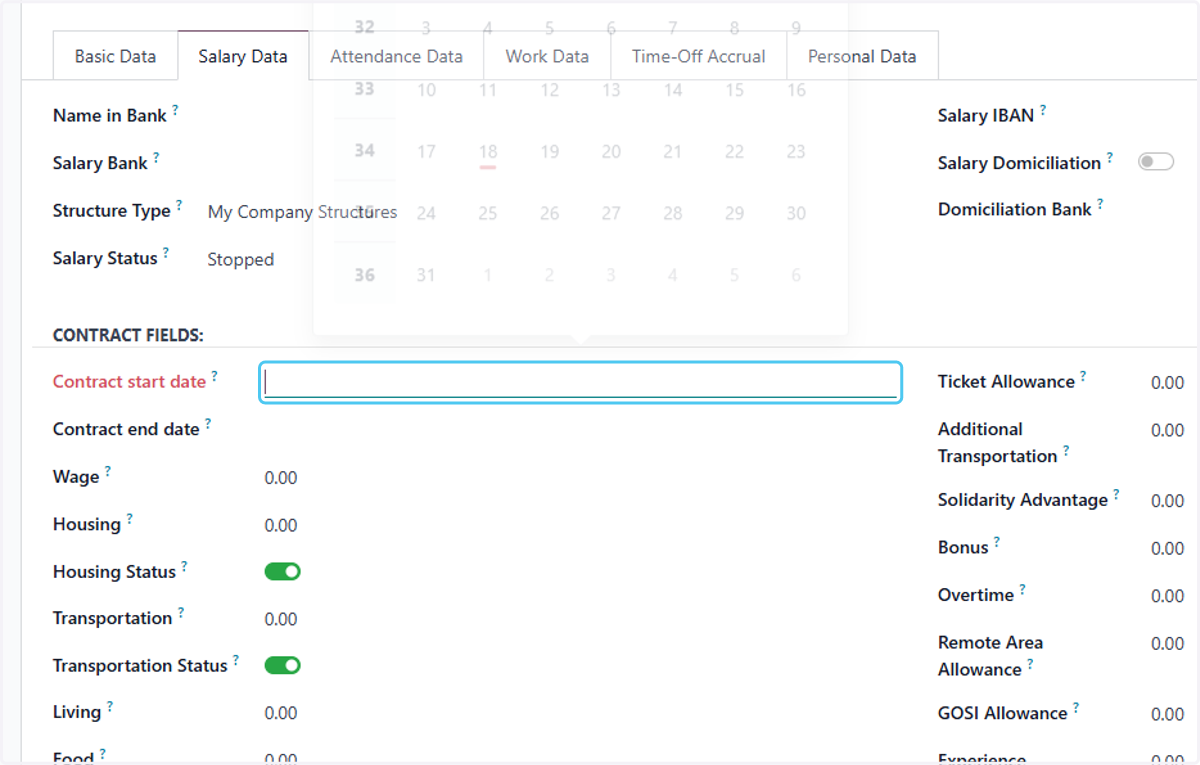
Task: Click help icon for Additional Transportation
Action: tap(1066, 451)
